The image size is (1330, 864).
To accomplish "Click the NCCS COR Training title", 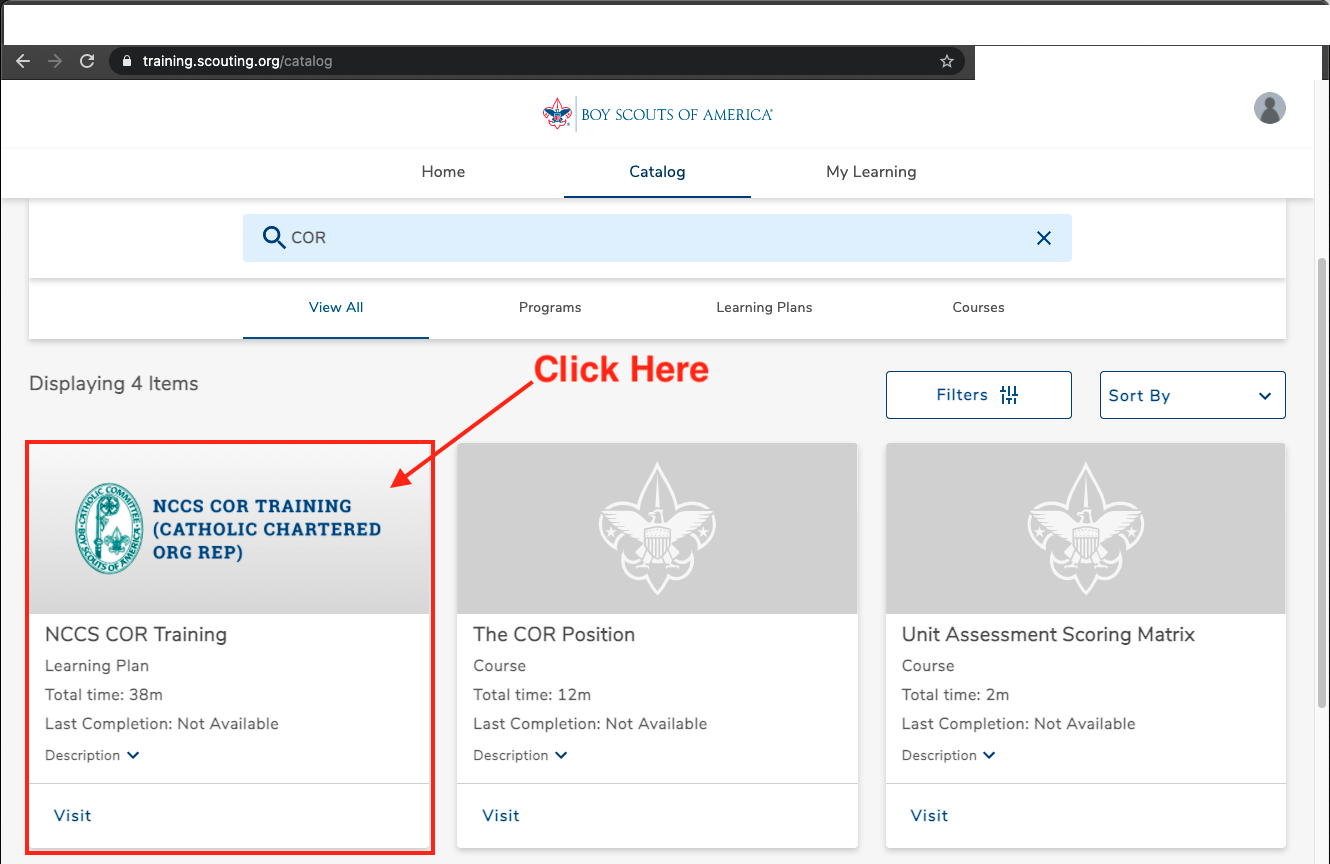I will tap(136, 635).
